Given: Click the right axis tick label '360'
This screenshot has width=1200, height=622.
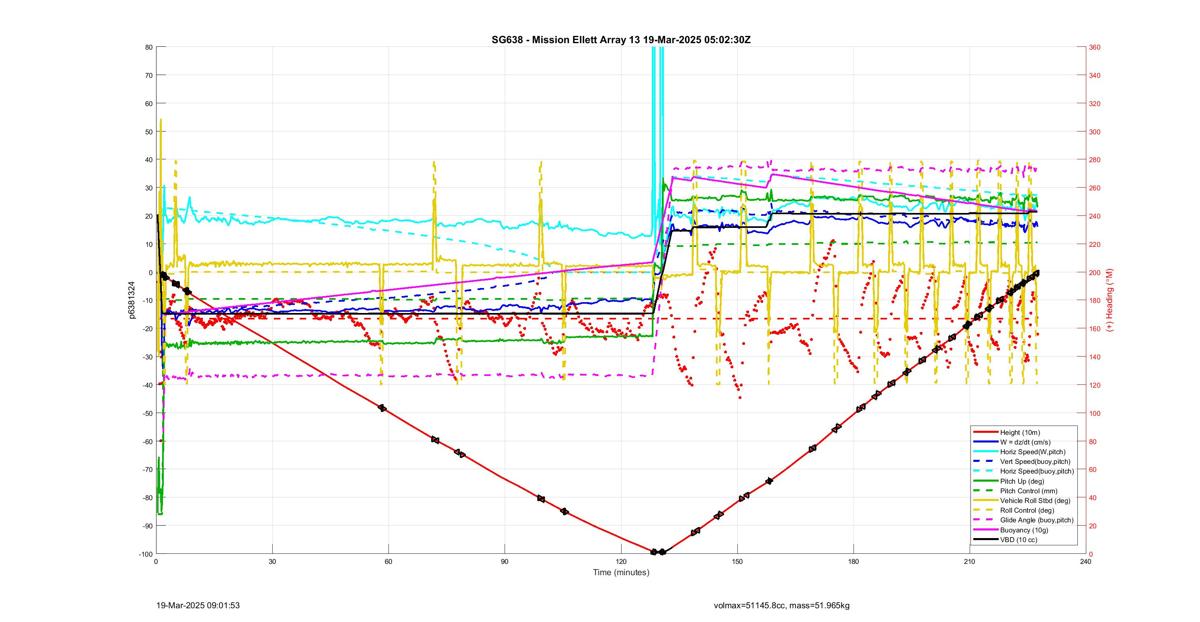Looking at the screenshot, I should [x=1095, y=47].
